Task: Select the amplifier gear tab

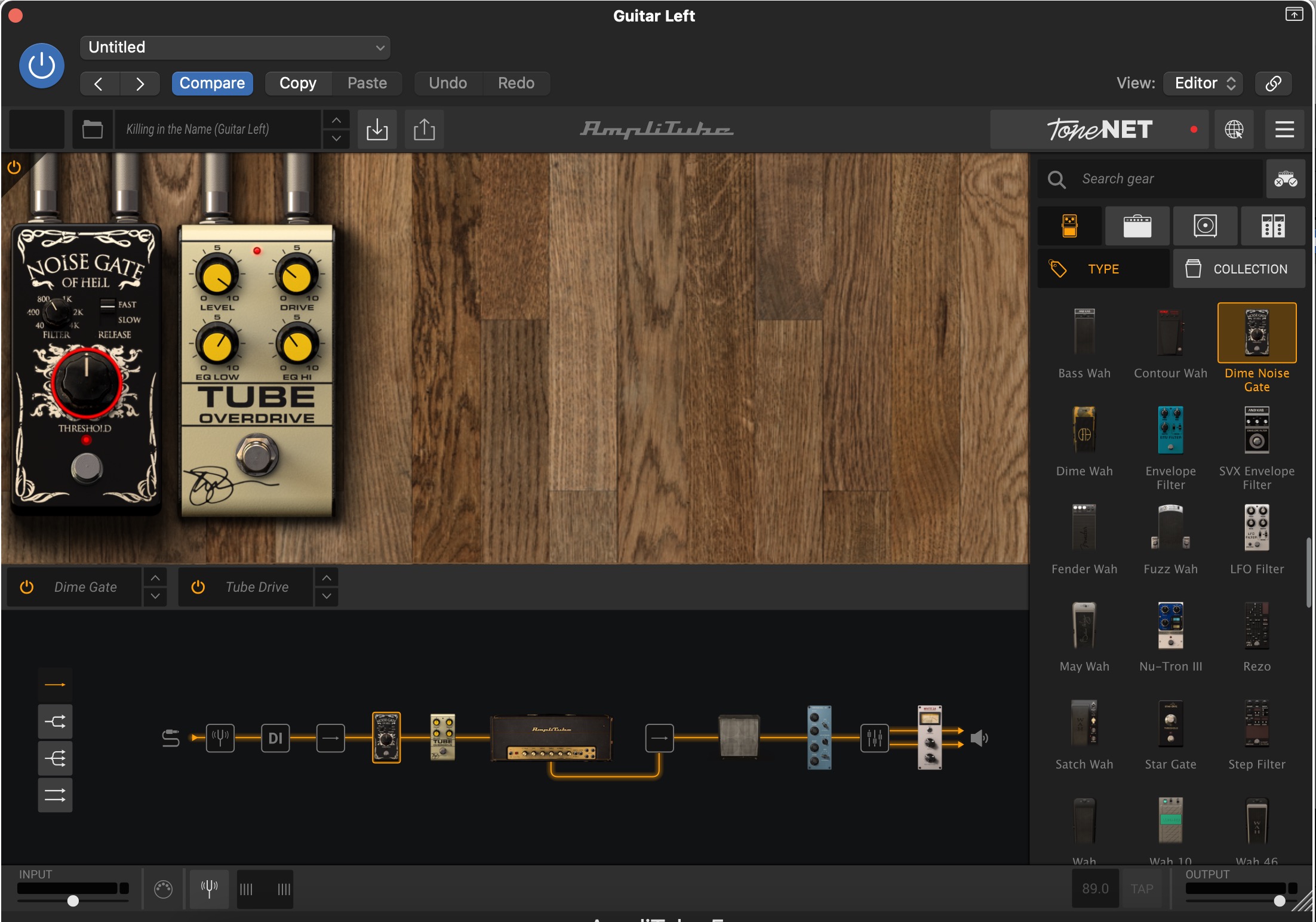Action: 1137,226
